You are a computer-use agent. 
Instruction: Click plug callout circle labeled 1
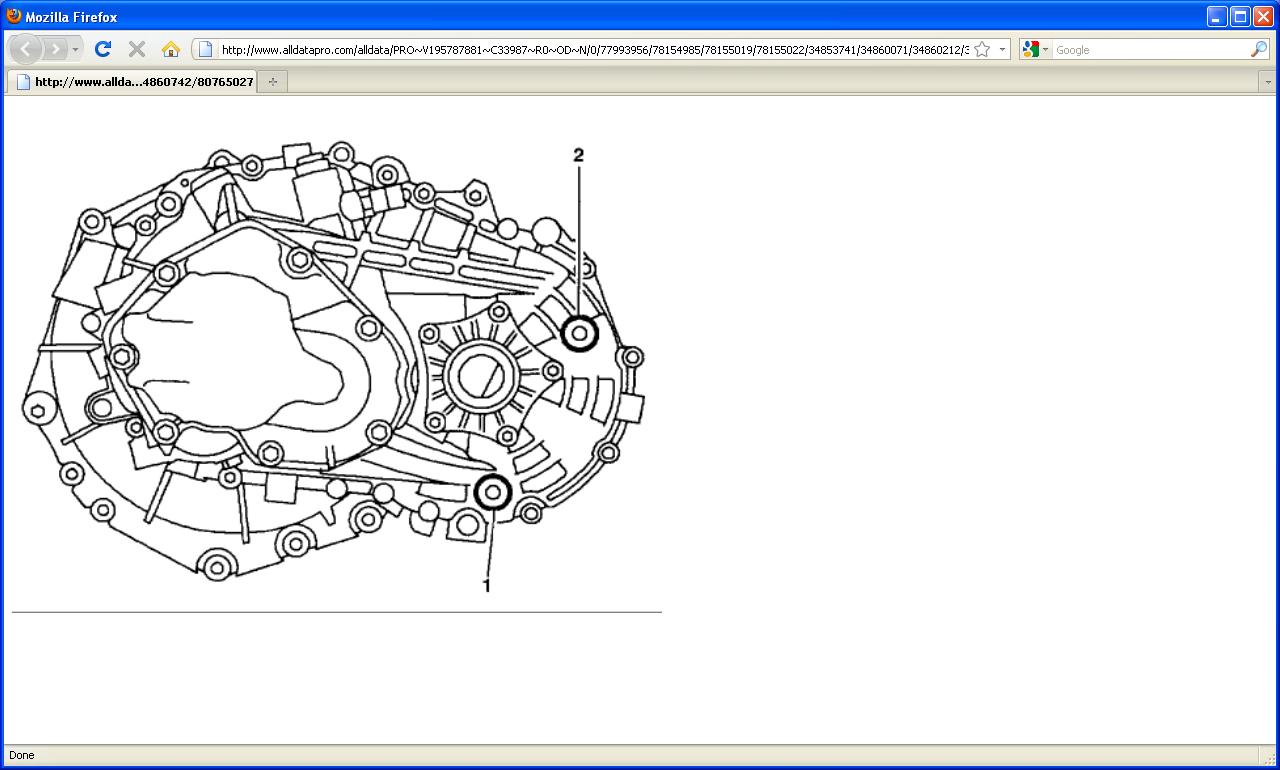(x=493, y=492)
